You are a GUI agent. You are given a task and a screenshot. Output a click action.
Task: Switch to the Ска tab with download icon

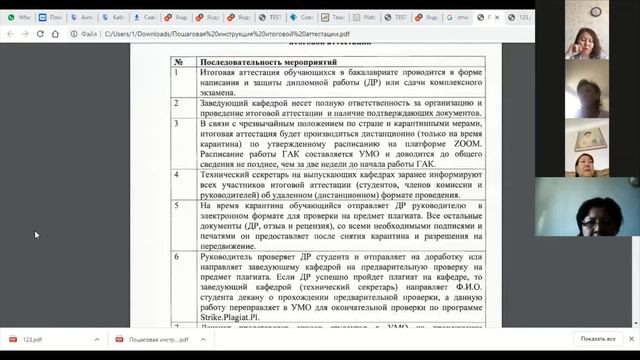tap(144, 18)
